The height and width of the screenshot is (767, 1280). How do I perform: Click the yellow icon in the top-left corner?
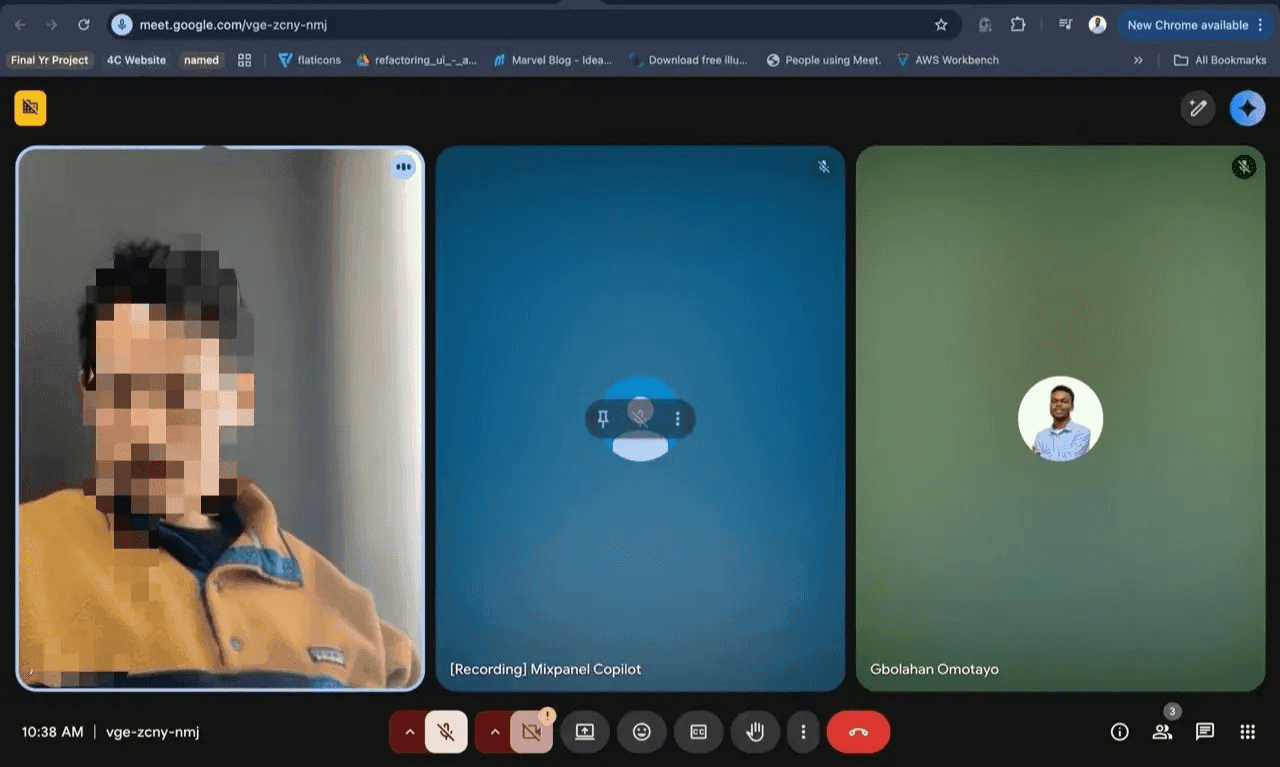pos(30,108)
